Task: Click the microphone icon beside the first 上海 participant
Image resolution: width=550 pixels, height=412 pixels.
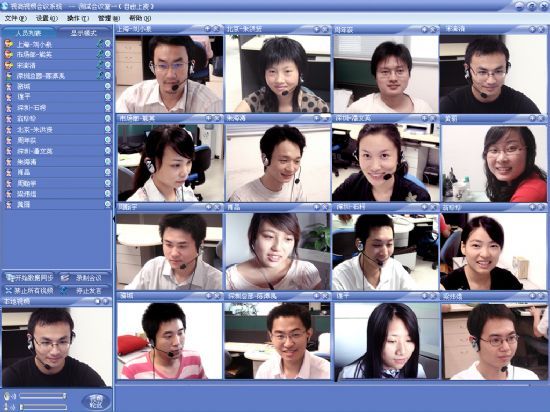Action: (100, 44)
